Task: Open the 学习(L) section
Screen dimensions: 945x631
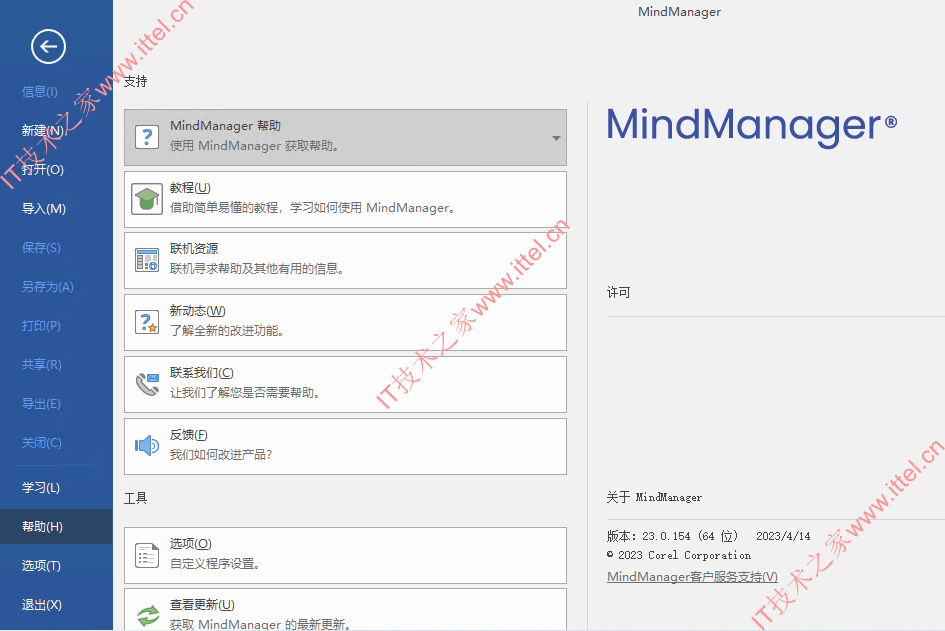Action: [x=40, y=488]
